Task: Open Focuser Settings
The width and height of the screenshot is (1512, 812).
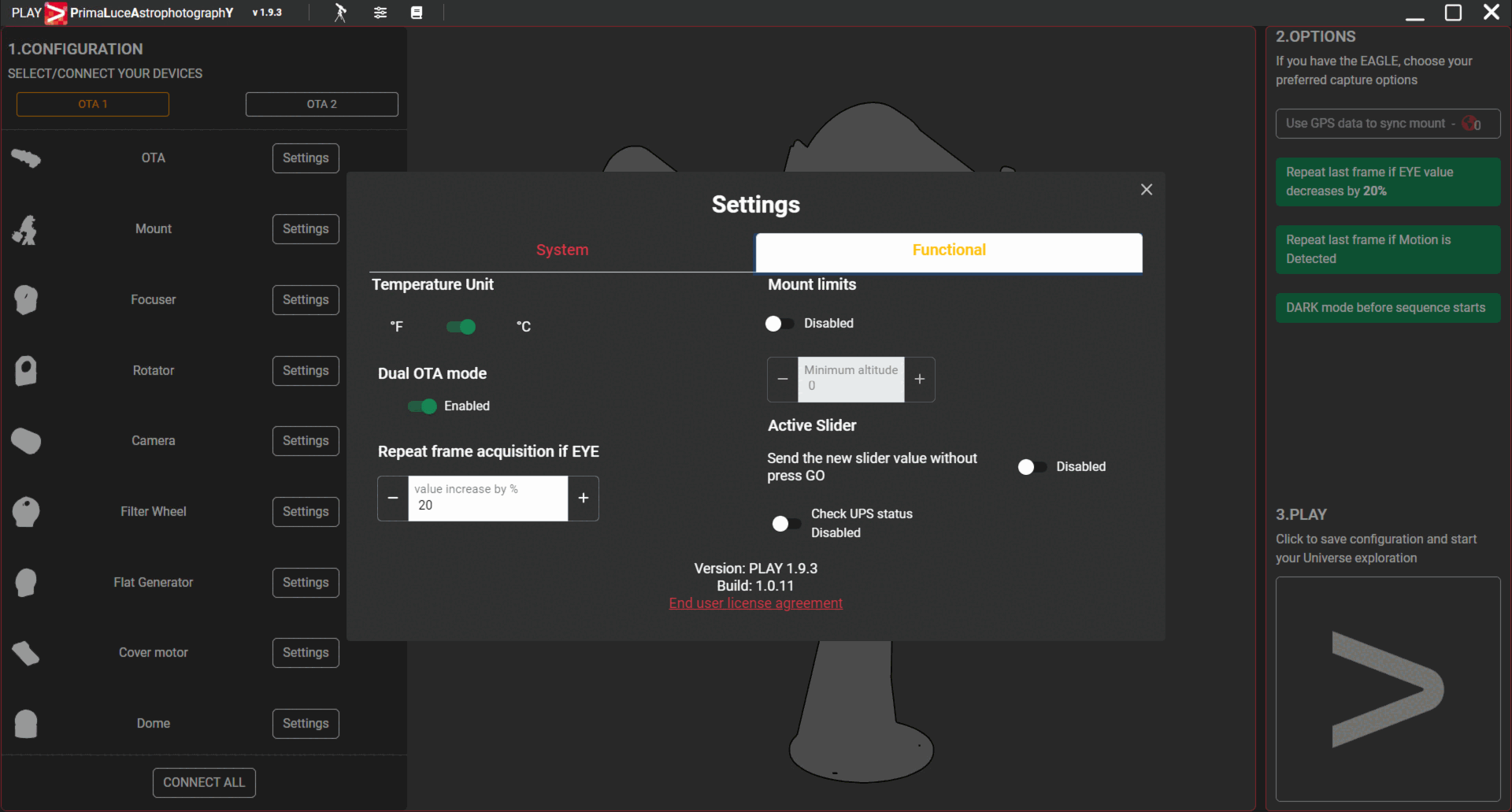Action: (x=306, y=300)
